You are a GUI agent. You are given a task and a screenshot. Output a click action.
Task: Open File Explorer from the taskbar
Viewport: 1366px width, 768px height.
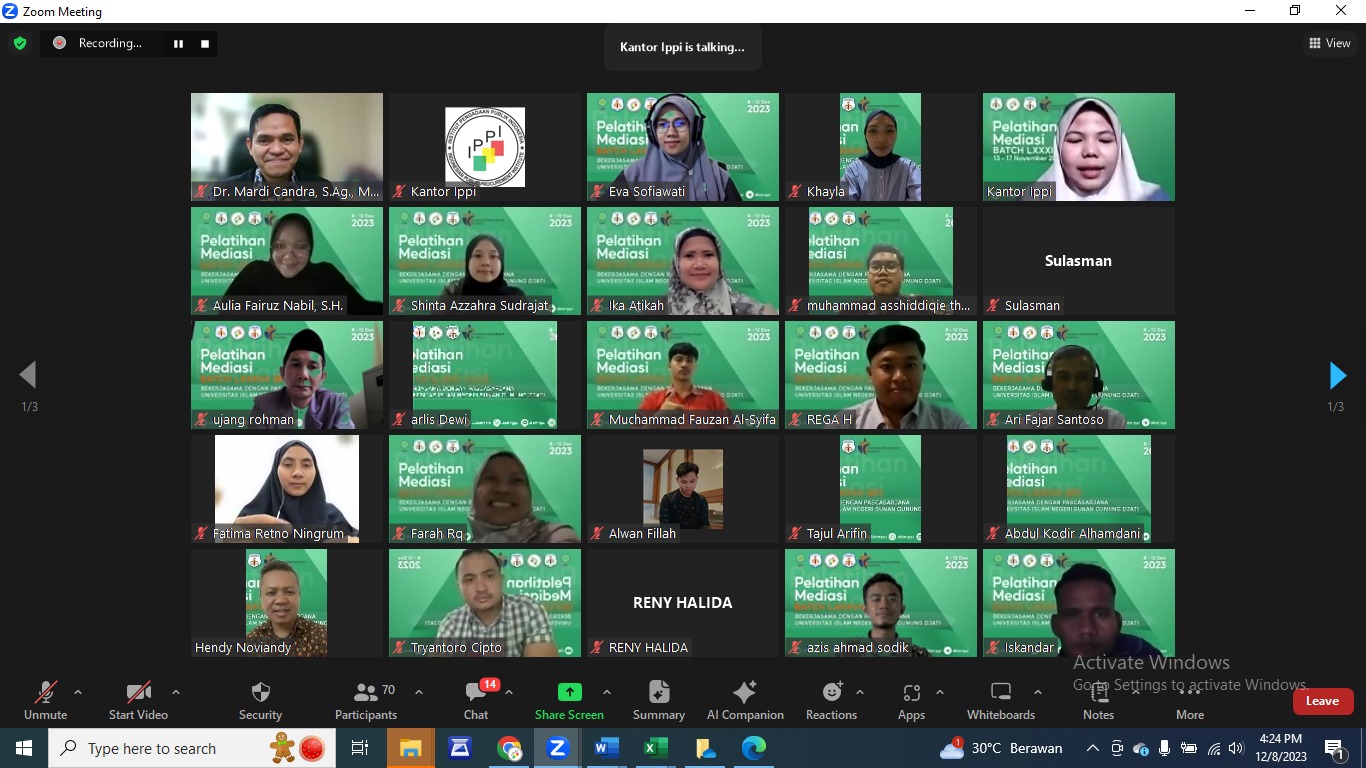[x=411, y=748]
